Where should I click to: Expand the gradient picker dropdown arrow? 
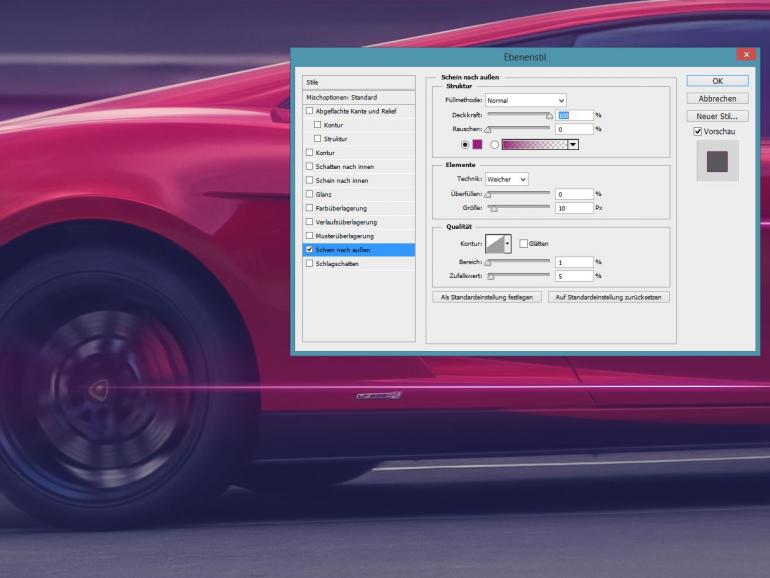tap(573, 144)
